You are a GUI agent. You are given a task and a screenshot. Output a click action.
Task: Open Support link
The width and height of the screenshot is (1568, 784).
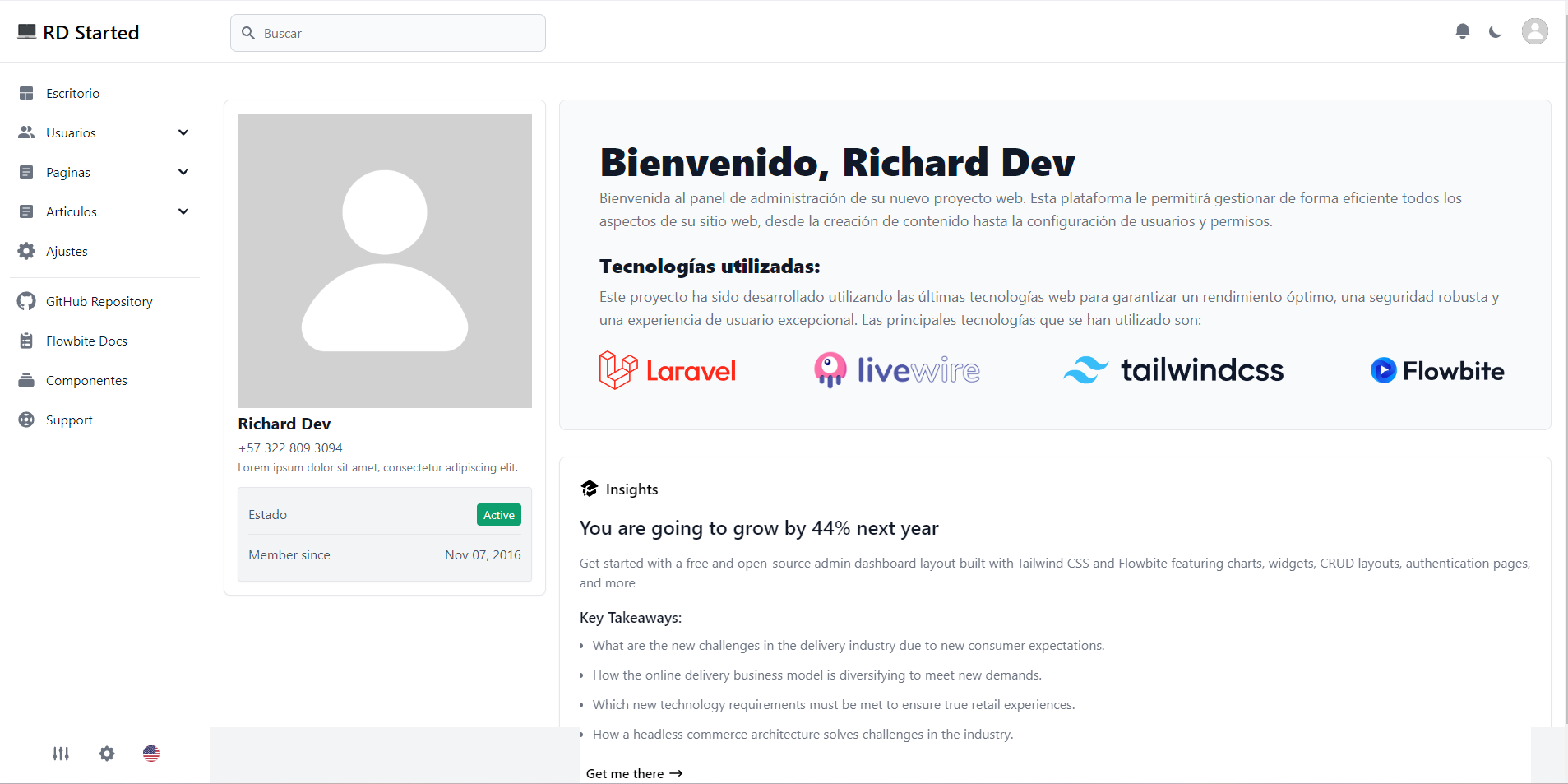pyautogui.click(x=105, y=420)
